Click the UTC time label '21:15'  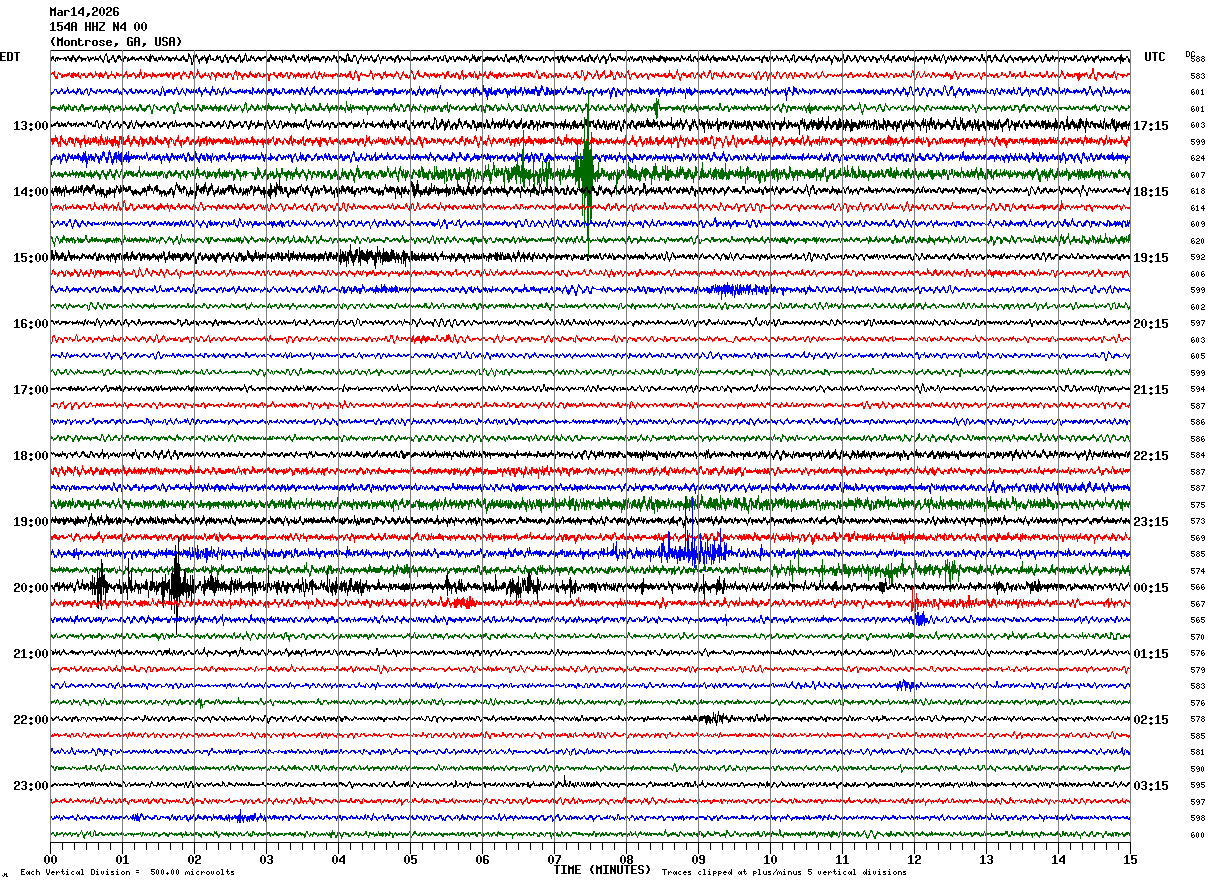pyautogui.click(x=1151, y=390)
